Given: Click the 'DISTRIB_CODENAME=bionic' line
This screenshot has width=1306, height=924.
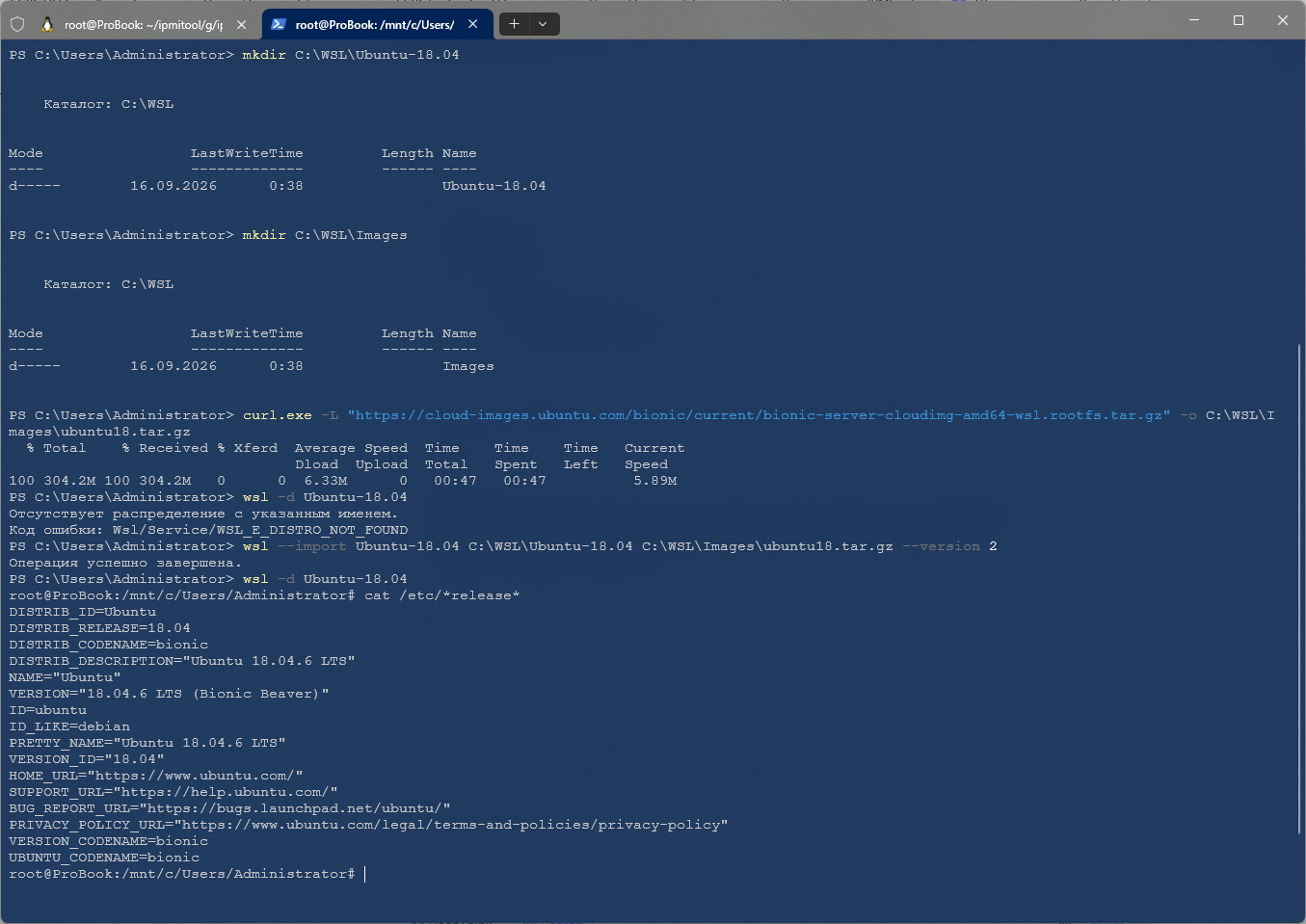Looking at the screenshot, I should coord(109,645).
